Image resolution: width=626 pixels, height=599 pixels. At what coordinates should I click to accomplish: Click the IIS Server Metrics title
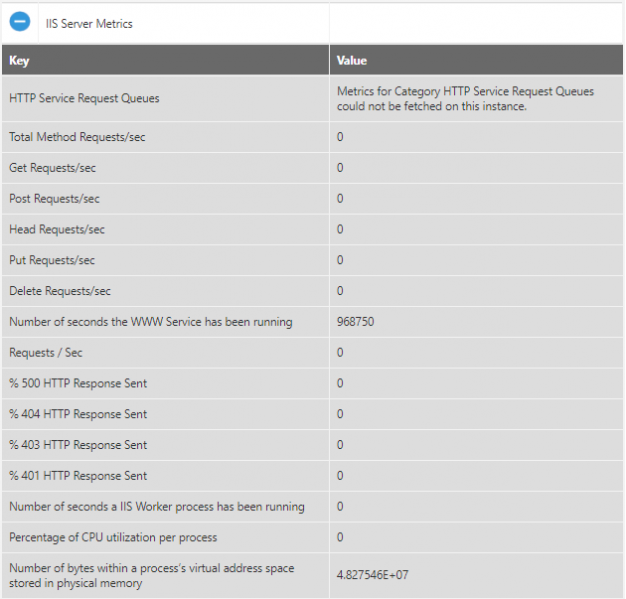click(89, 24)
